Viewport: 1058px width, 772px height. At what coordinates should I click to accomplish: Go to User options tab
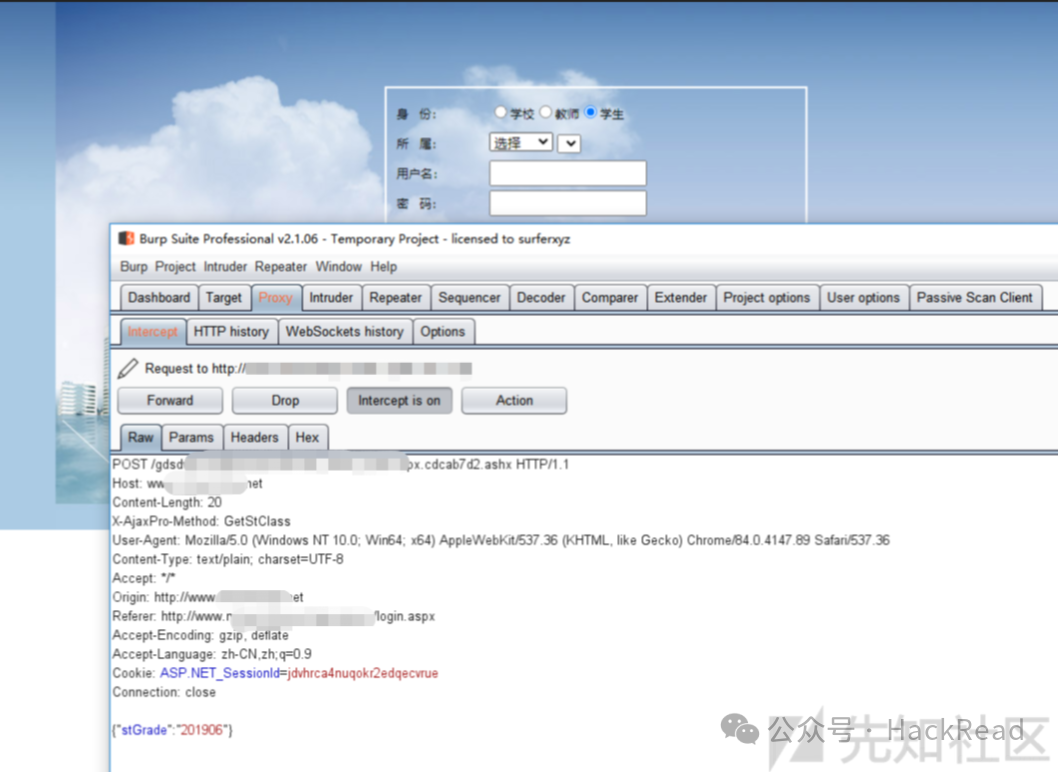[x=864, y=298]
